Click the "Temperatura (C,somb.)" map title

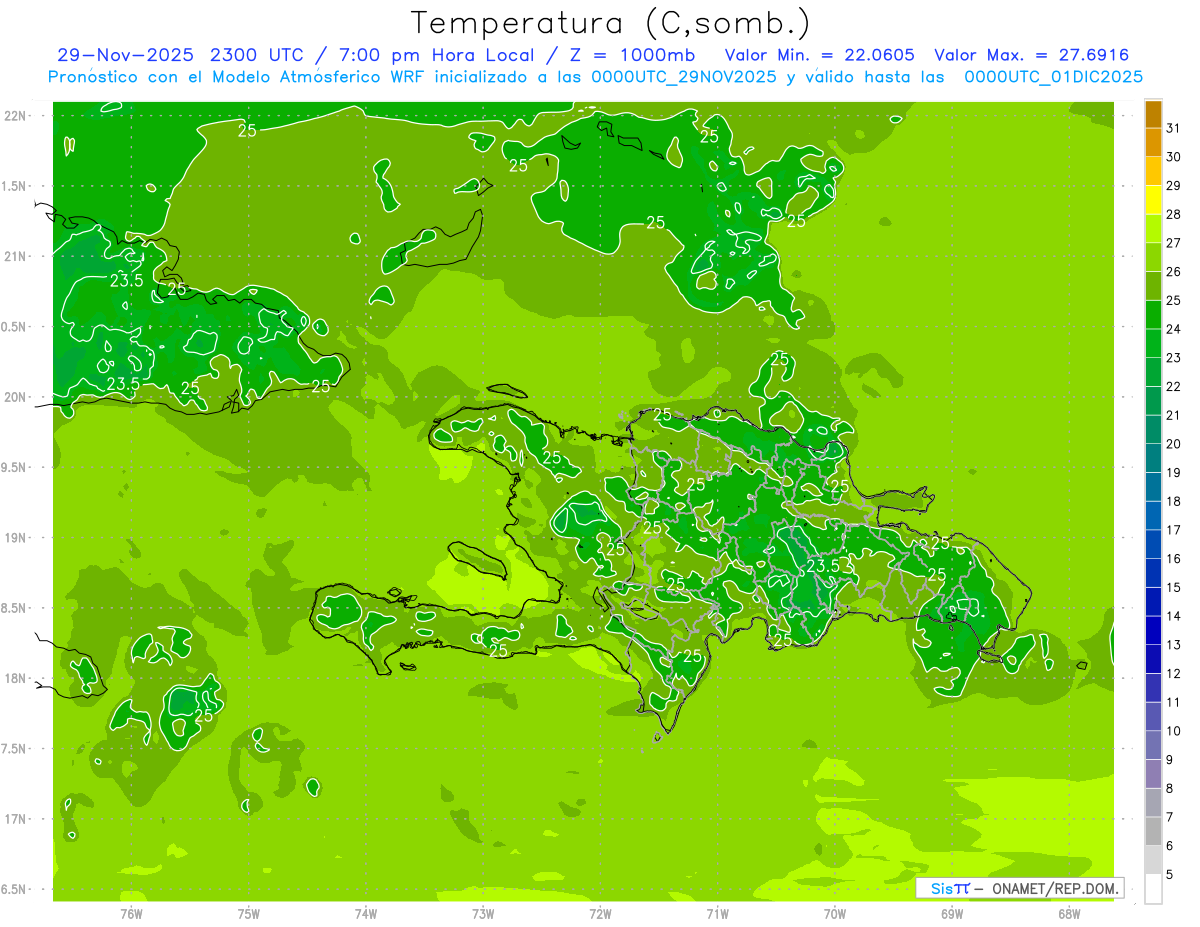[x=610, y=23]
